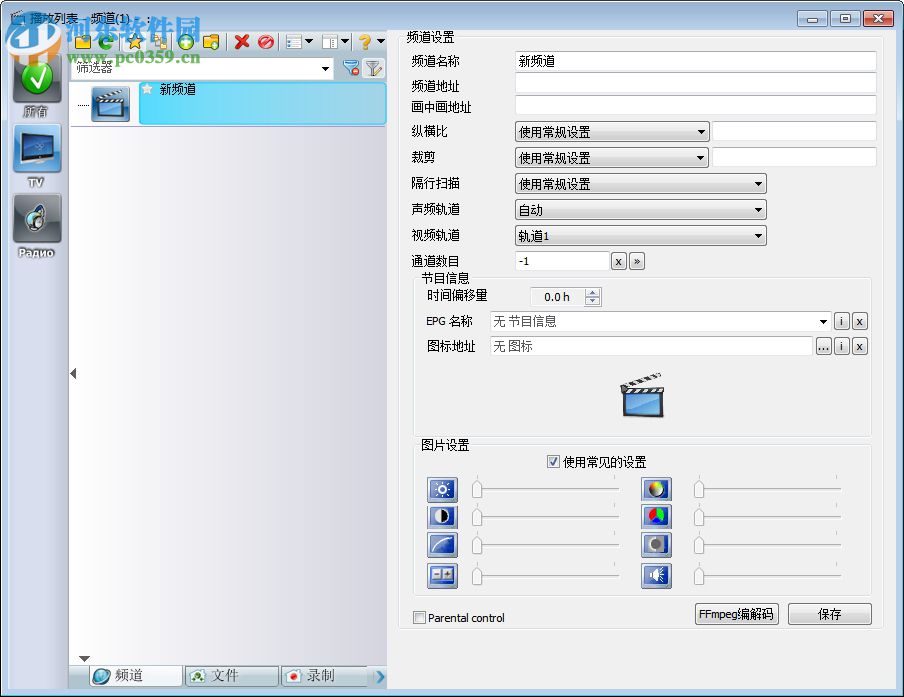Image resolution: width=904 pixels, height=697 pixels.
Task: Click the 保存 save button
Action: pyautogui.click(x=830, y=614)
